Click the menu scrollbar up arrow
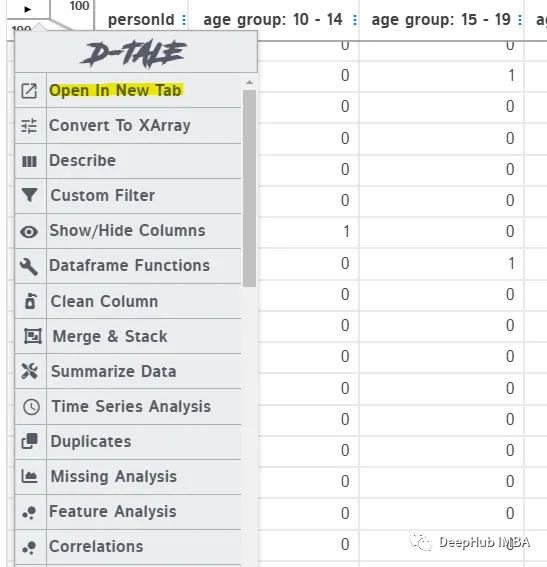 click(249, 82)
